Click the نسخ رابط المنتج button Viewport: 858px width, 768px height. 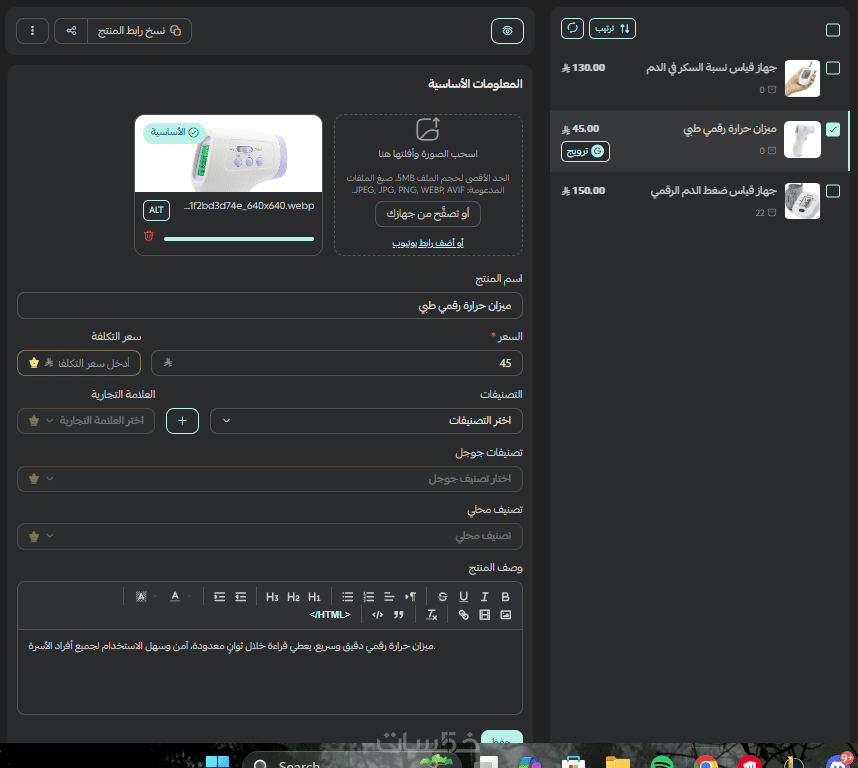point(140,31)
